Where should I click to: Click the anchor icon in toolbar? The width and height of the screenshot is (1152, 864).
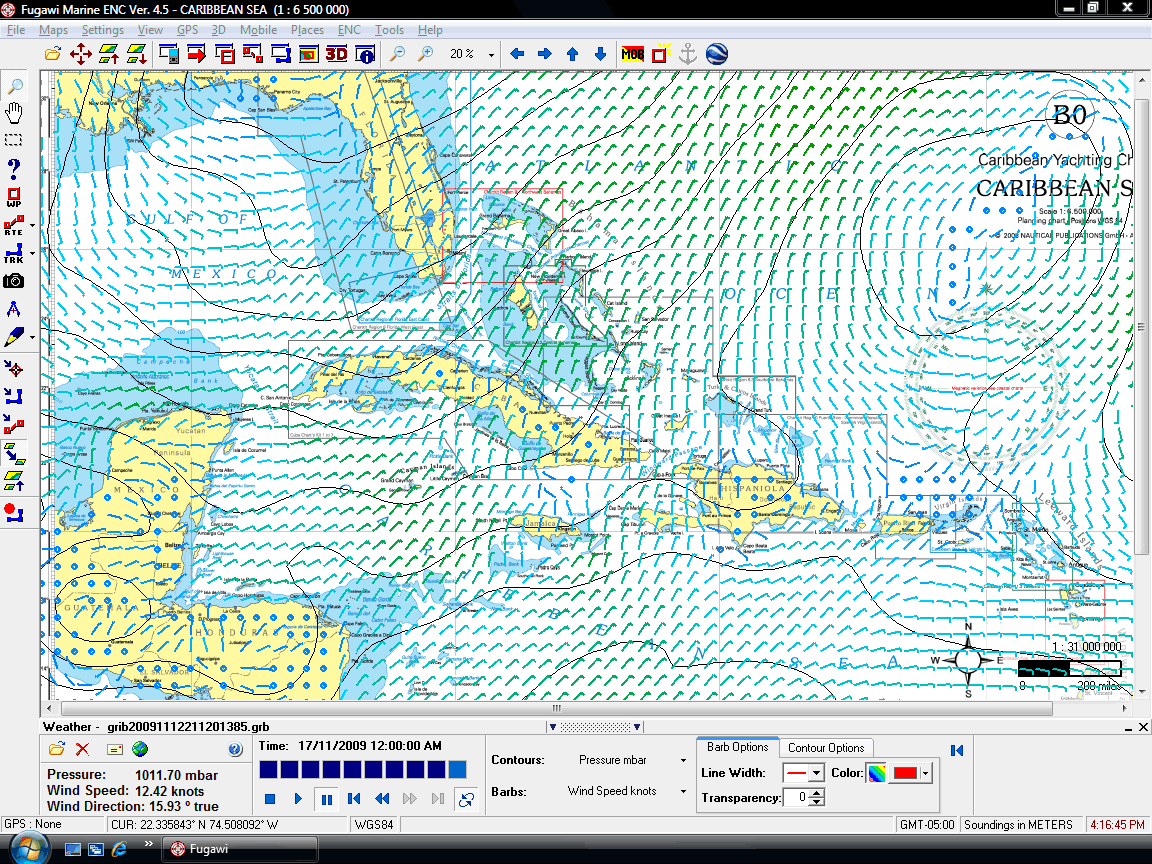click(687, 54)
